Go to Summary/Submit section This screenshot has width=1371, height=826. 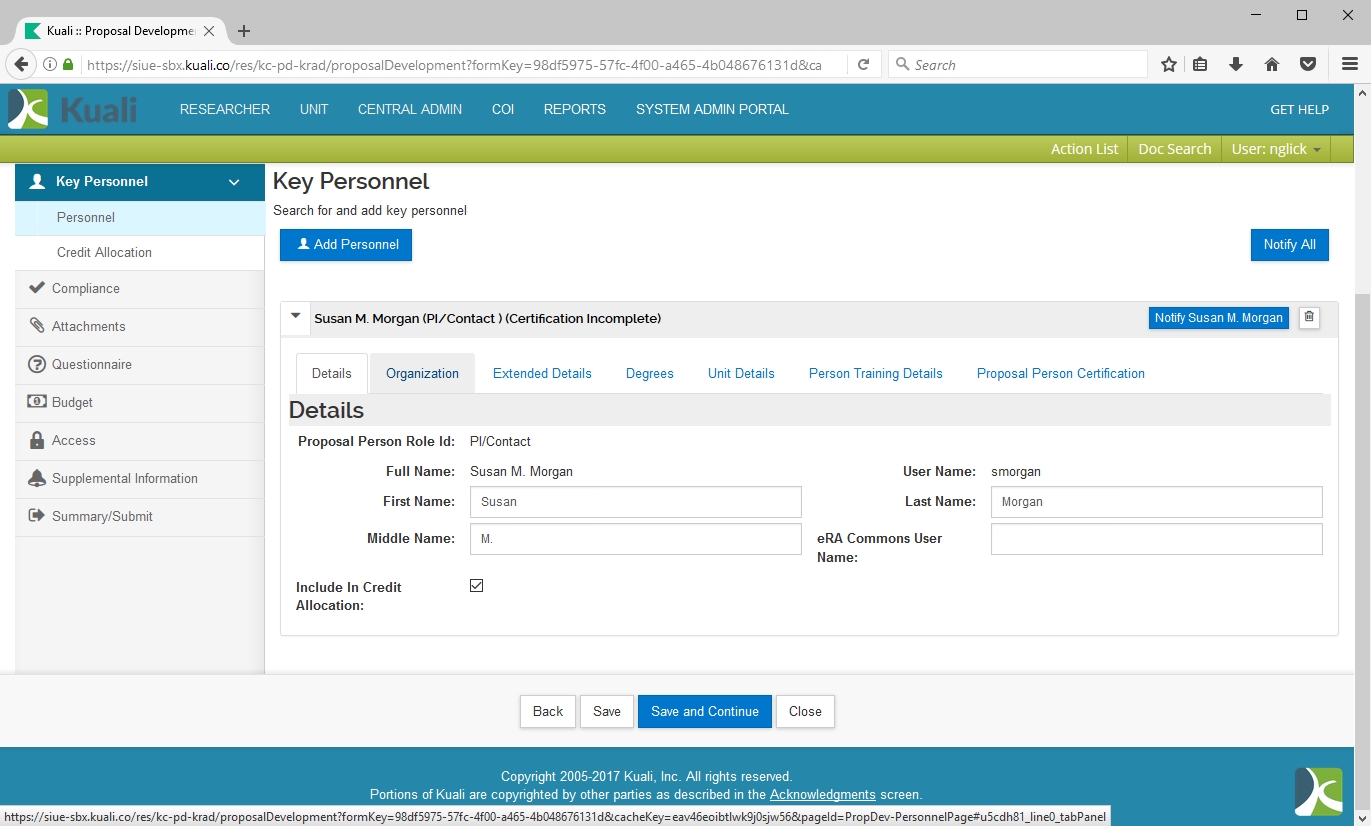coord(102,516)
